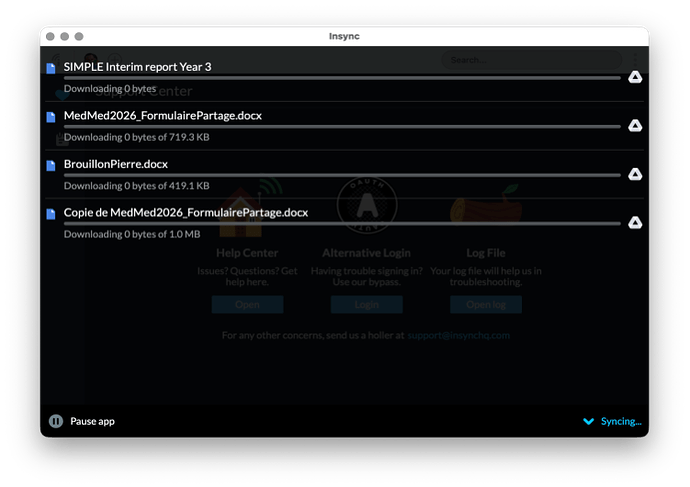Click the Google Drive icon for the Copie de MedMed2026 row

(x=635, y=222)
